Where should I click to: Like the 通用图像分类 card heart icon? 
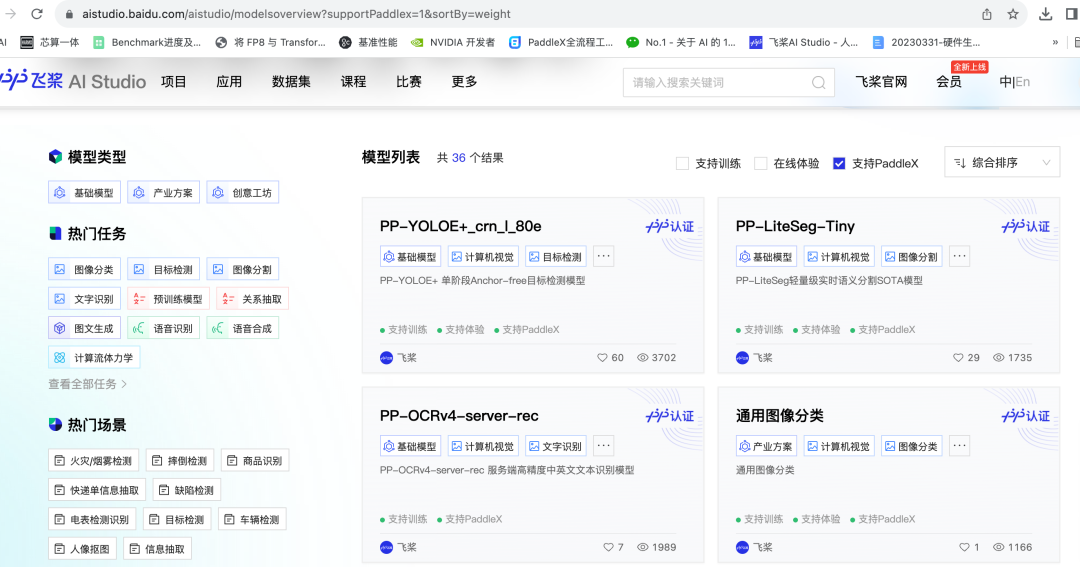click(x=964, y=547)
